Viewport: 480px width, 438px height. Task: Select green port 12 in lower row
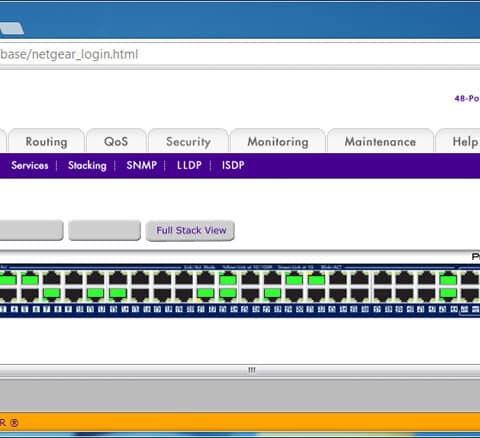96,293
